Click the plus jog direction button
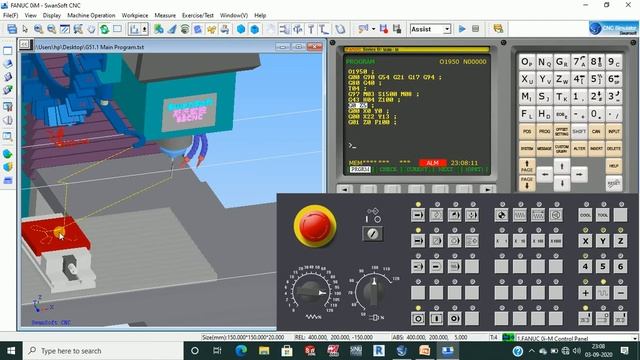The image size is (640, 360). click(585, 293)
